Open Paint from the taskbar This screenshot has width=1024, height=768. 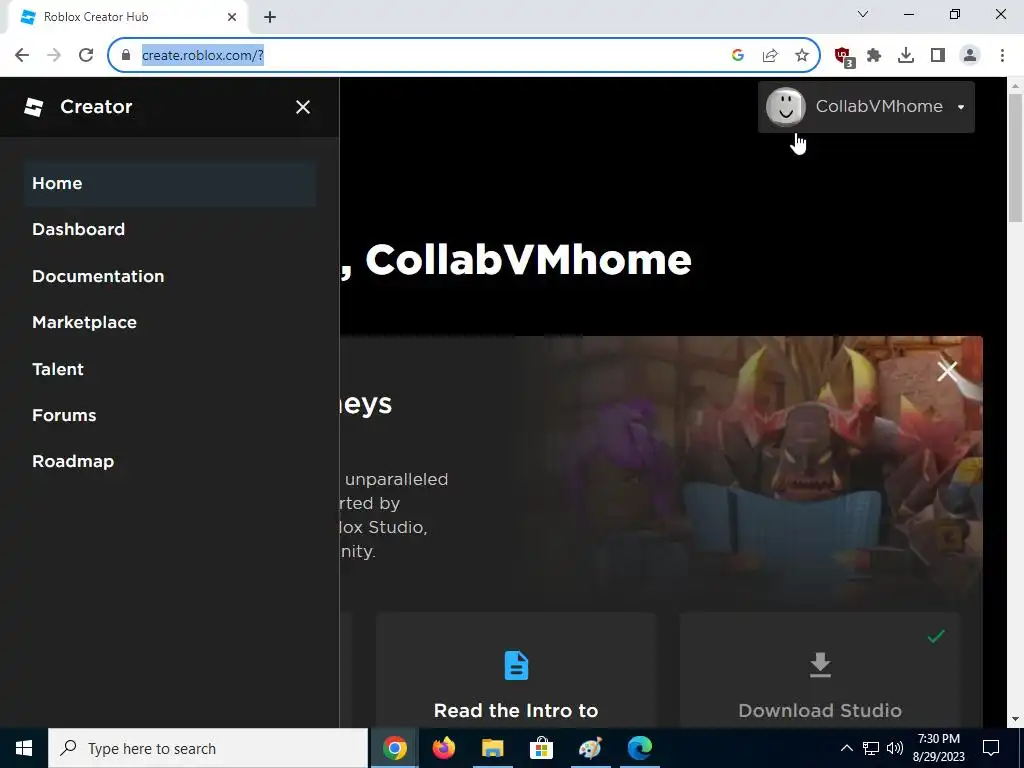[590, 748]
